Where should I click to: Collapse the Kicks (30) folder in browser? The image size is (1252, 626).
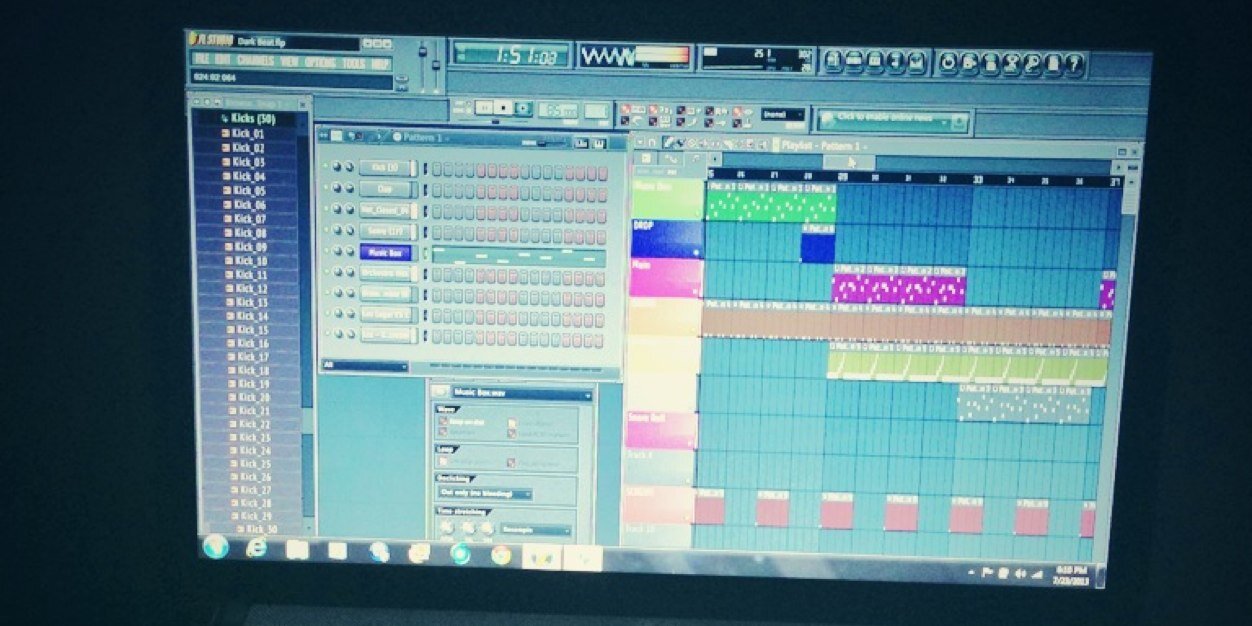(x=248, y=118)
